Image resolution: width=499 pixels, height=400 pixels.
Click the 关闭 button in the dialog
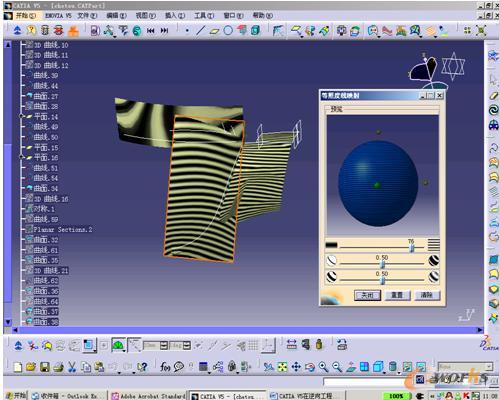367,295
